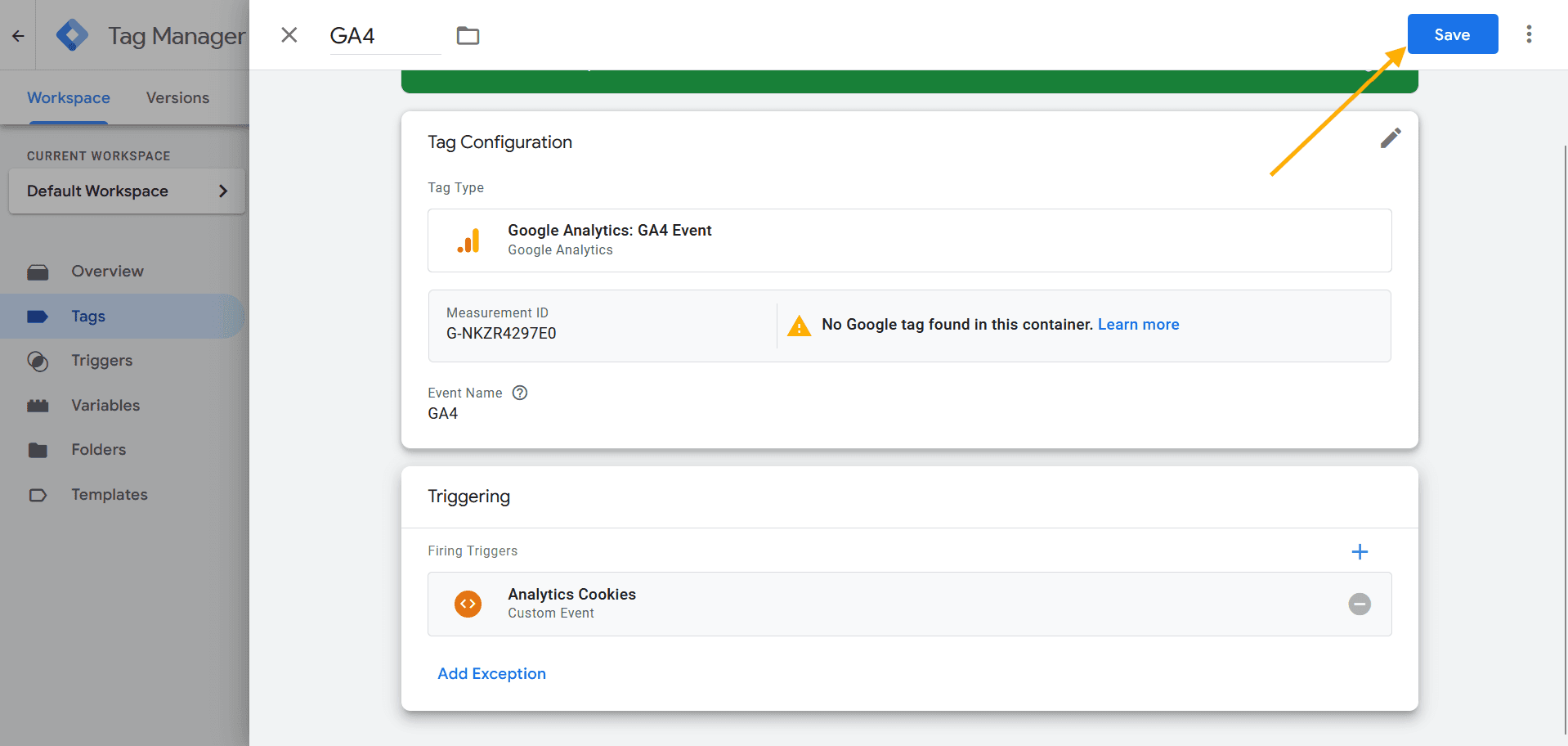Viewport: 1568px width, 746px height.
Task: Save the GA4 tag
Action: [x=1453, y=34]
